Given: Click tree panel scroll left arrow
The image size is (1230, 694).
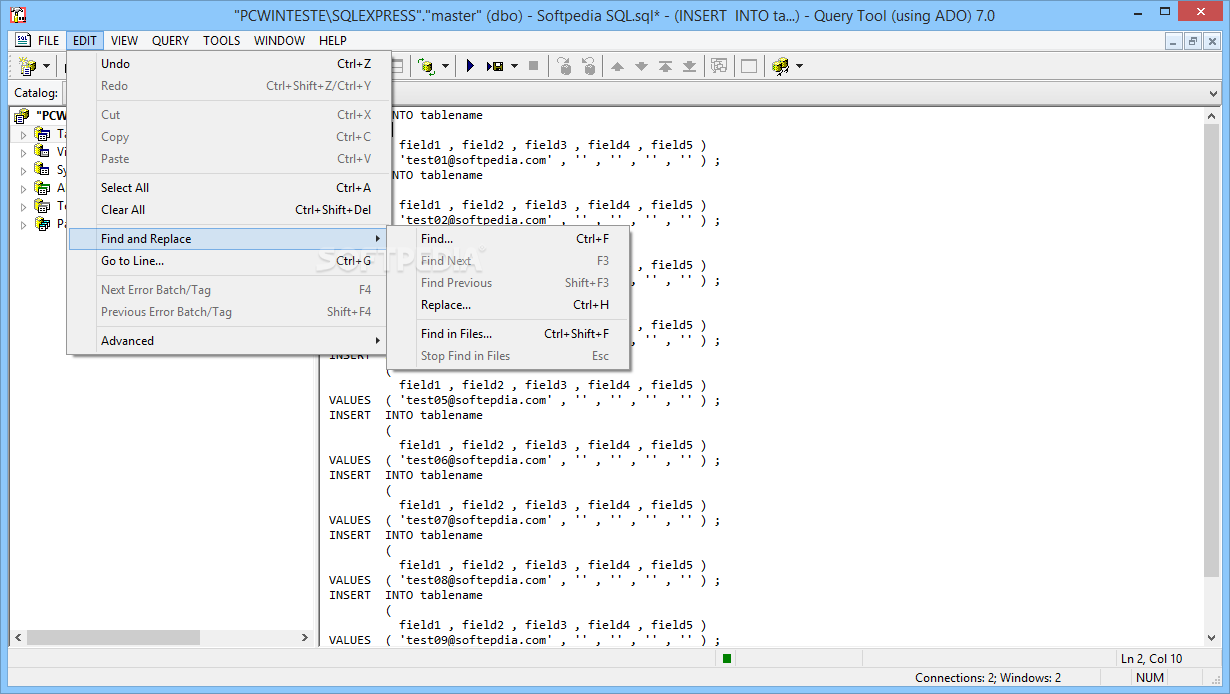Looking at the screenshot, I should 18,638.
